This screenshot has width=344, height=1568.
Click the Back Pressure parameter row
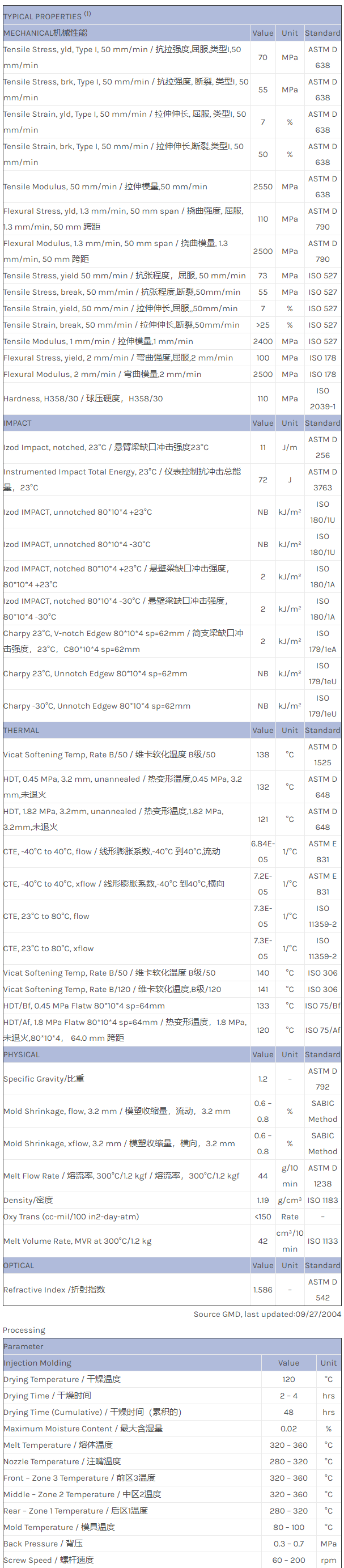tap(43, 1544)
